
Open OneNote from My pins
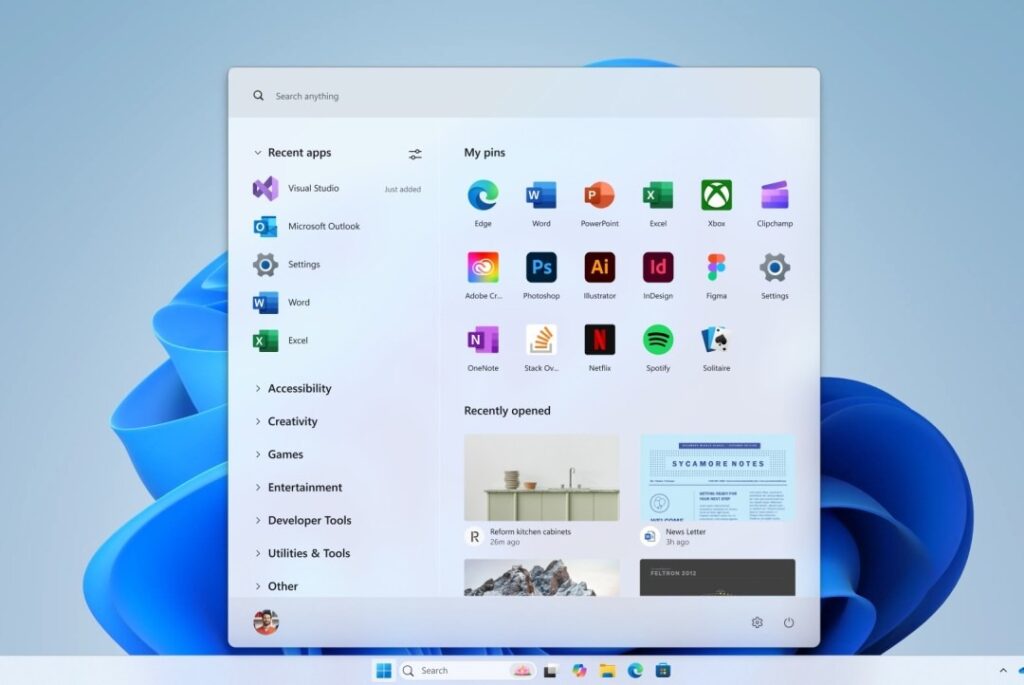(x=482, y=342)
